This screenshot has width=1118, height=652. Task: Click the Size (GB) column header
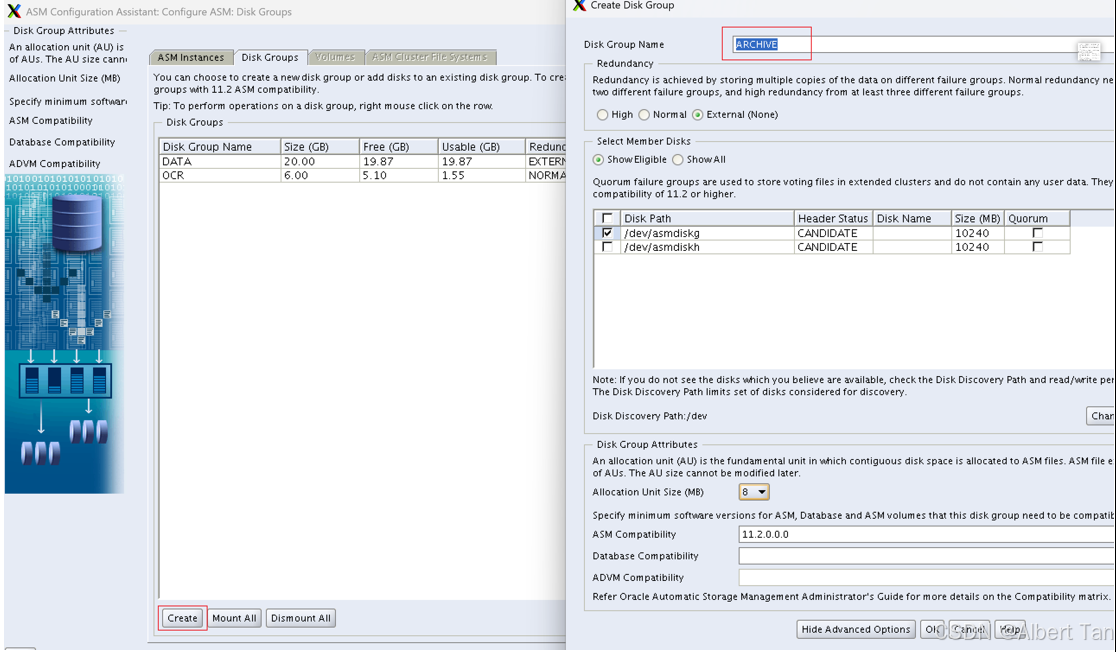(320, 147)
